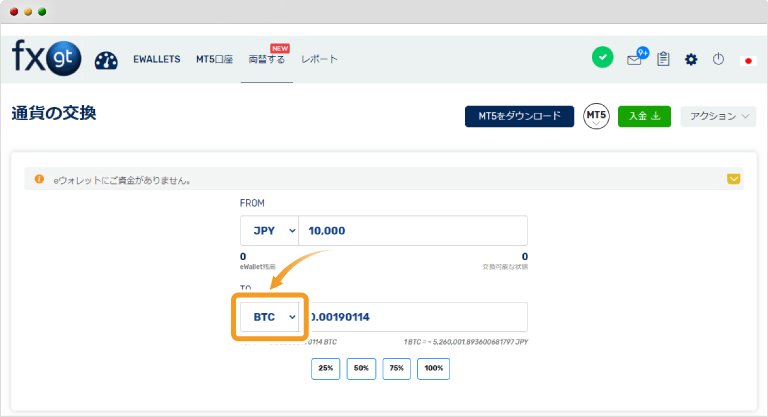768x417 pixels.
Task: Click MT5をダウンロード button
Action: [519, 116]
